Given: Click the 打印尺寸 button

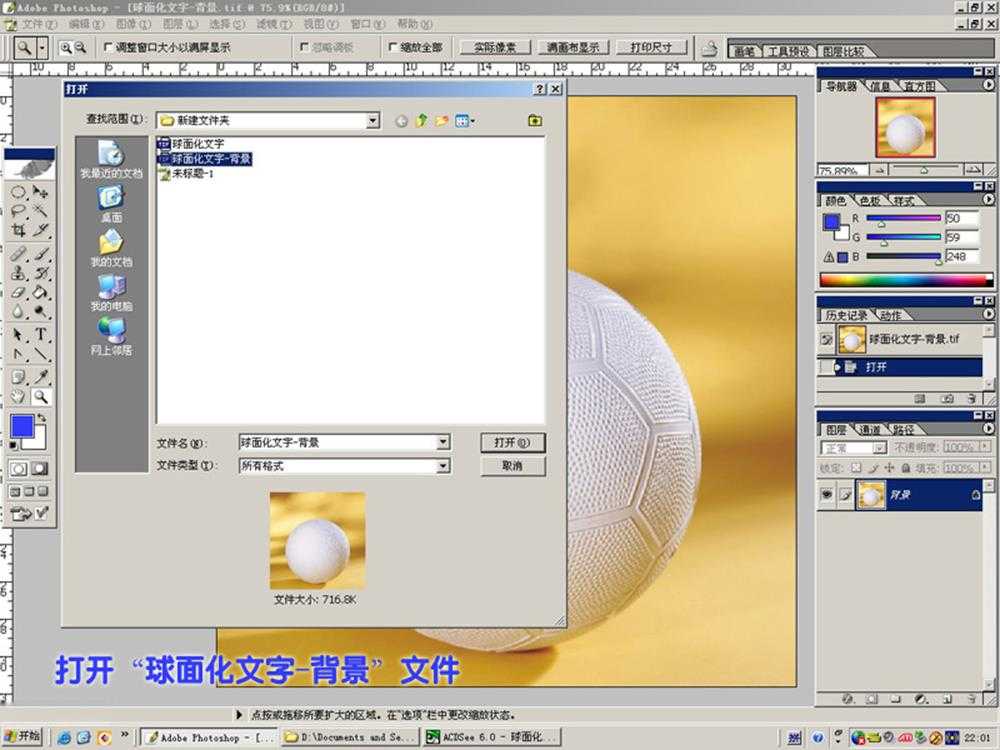Looking at the screenshot, I should (651, 47).
